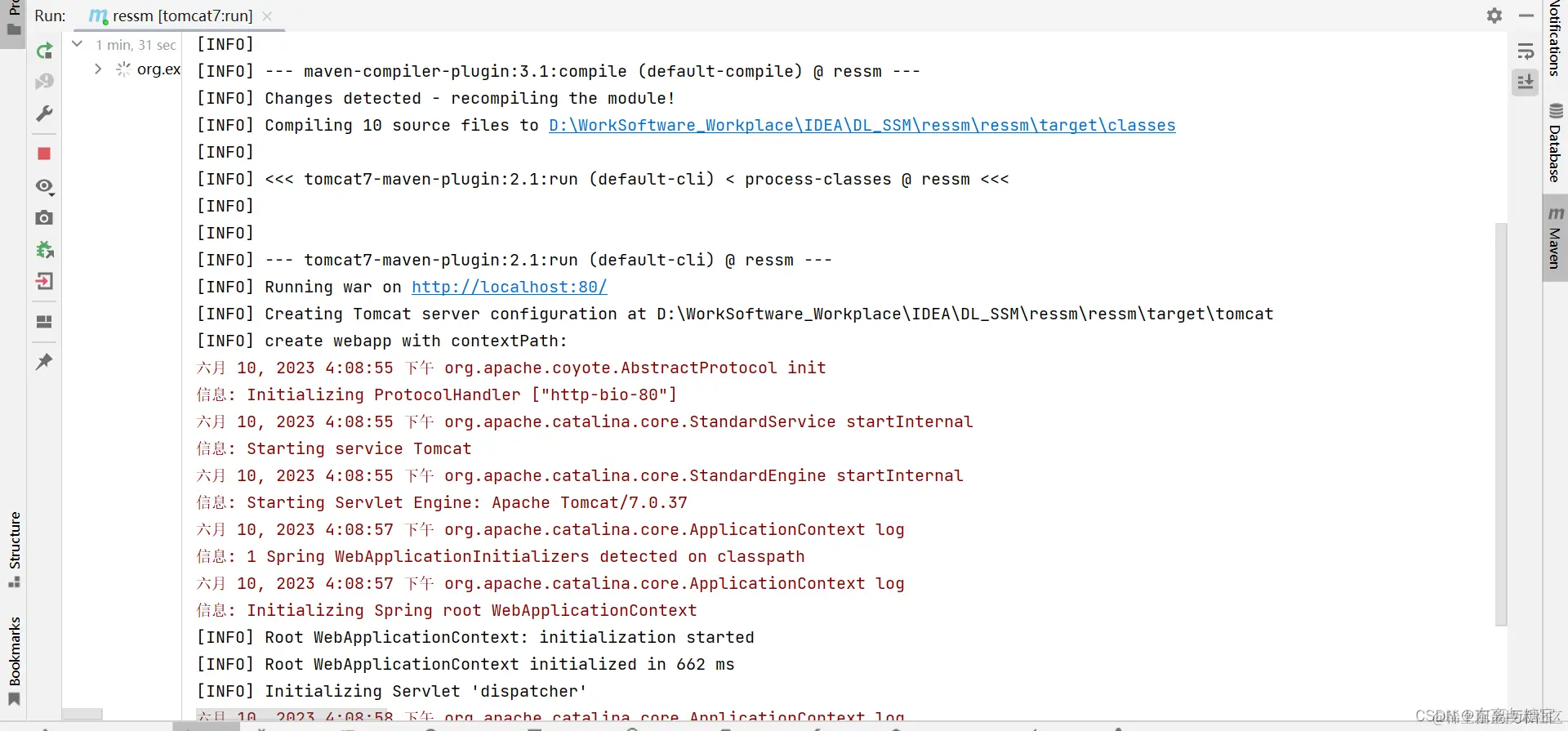Open the http://localhost:80/ link
This screenshot has width=1568, height=731.
[x=510, y=287]
